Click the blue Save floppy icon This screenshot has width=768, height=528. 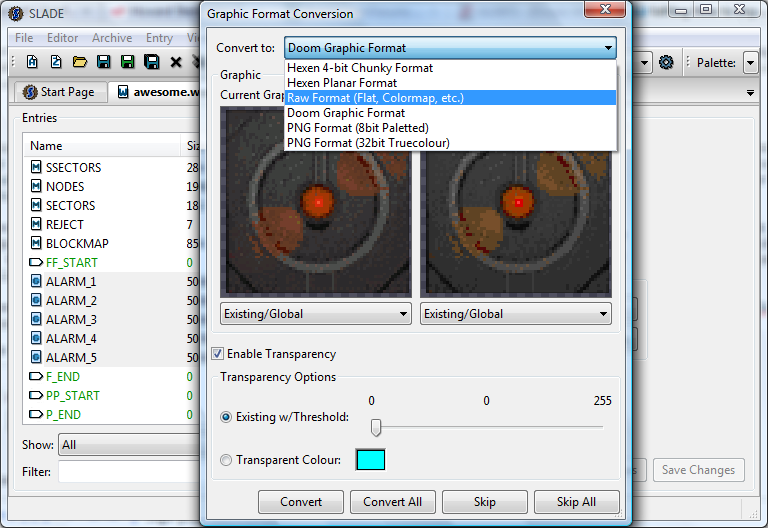coord(103,62)
